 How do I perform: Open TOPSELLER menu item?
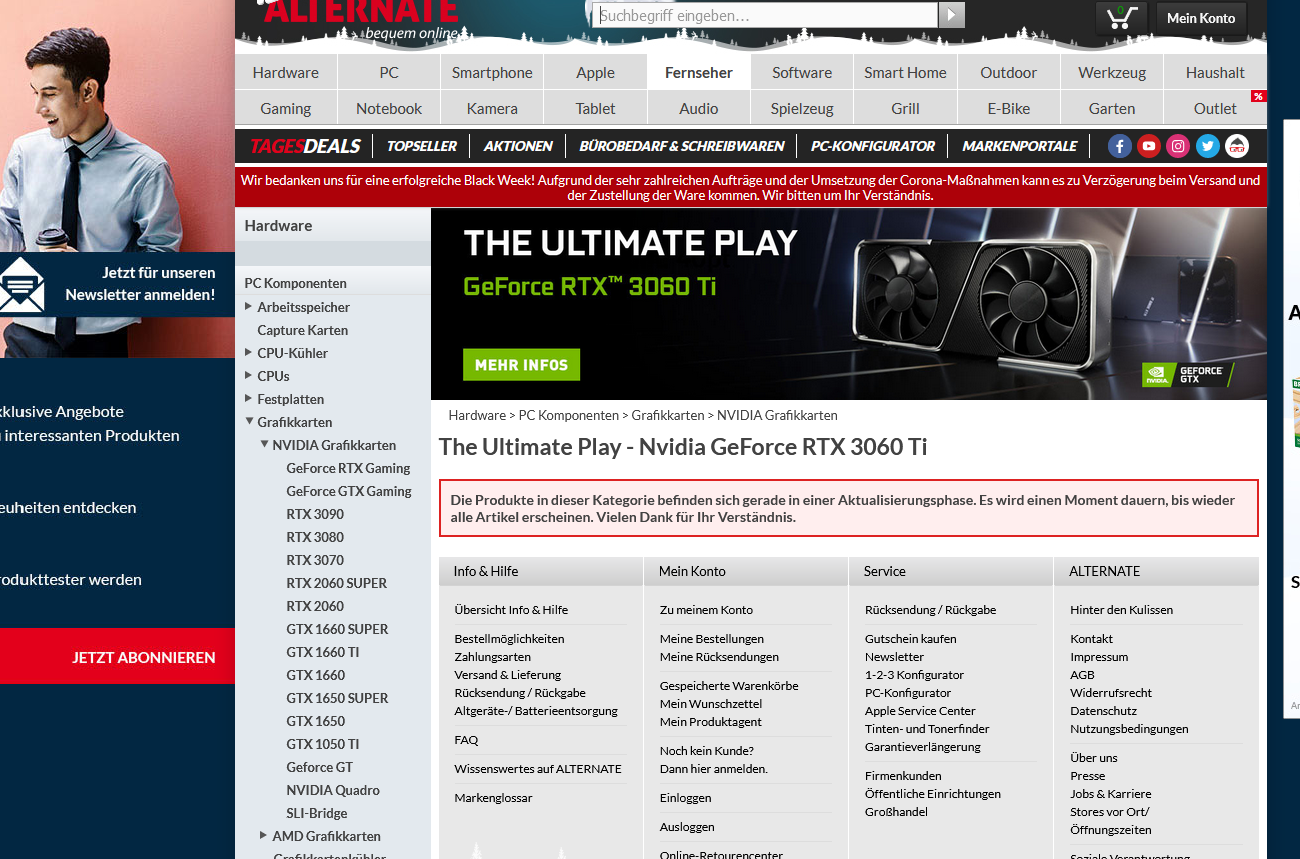422,146
